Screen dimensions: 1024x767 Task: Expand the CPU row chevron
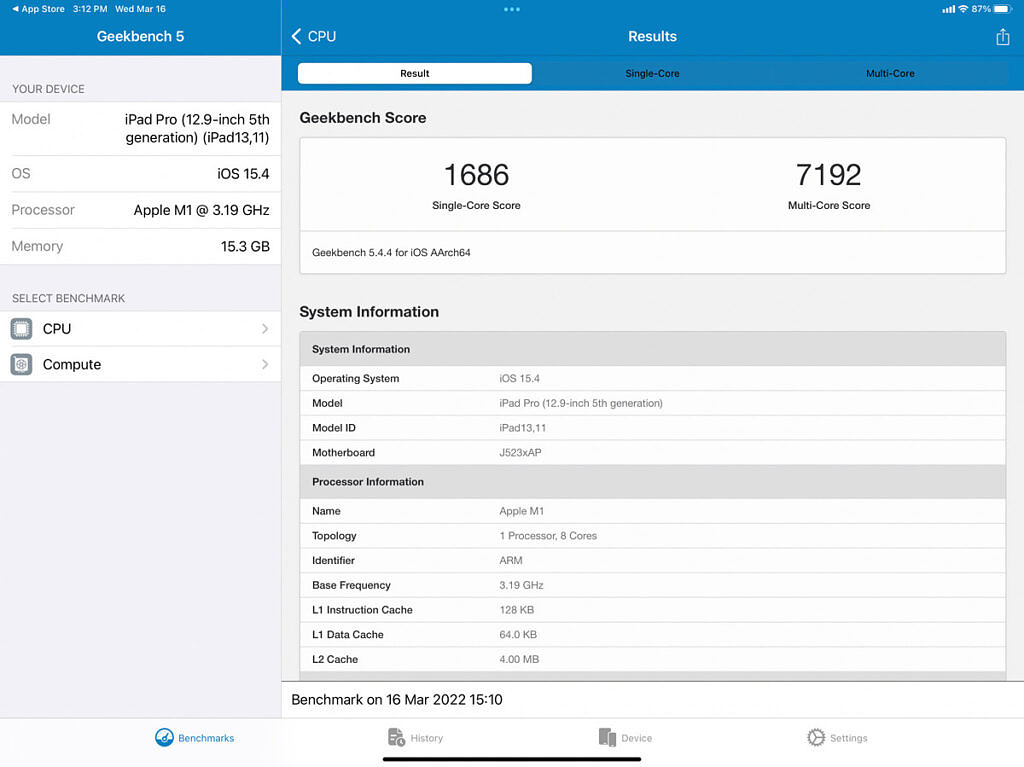point(264,329)
